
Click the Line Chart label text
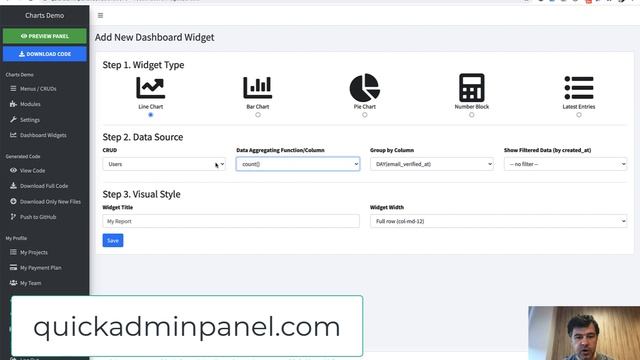click(x=151, y=107)
